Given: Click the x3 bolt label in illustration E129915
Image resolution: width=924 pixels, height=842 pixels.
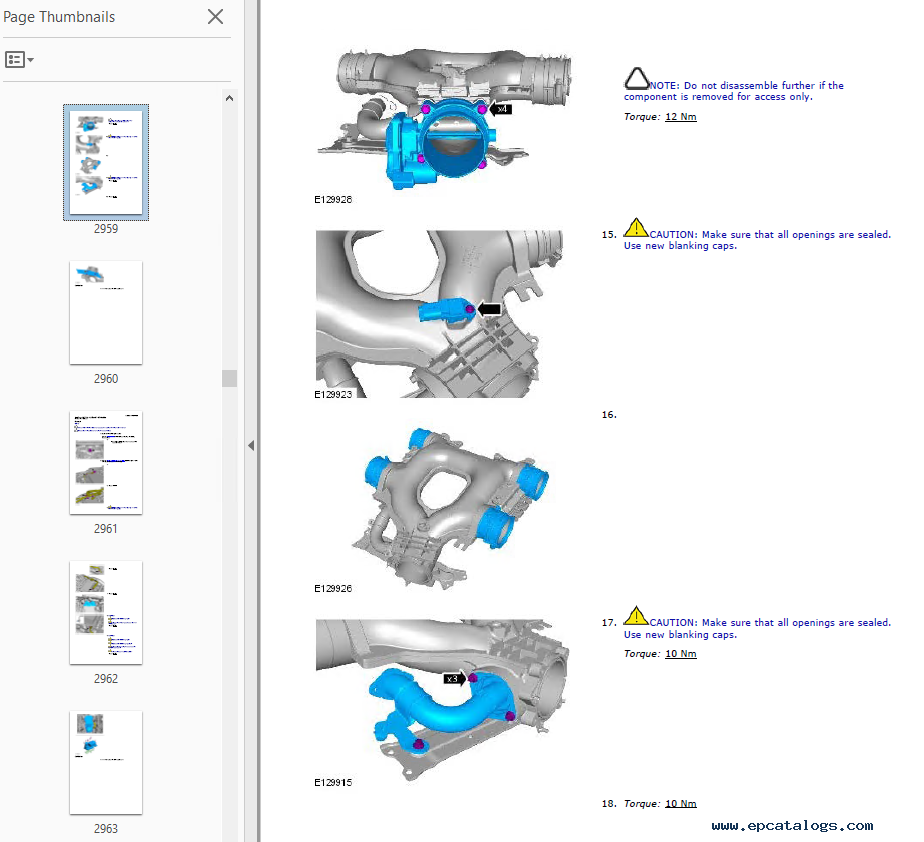Looking at the screenshot, I should tap(455, 679).
